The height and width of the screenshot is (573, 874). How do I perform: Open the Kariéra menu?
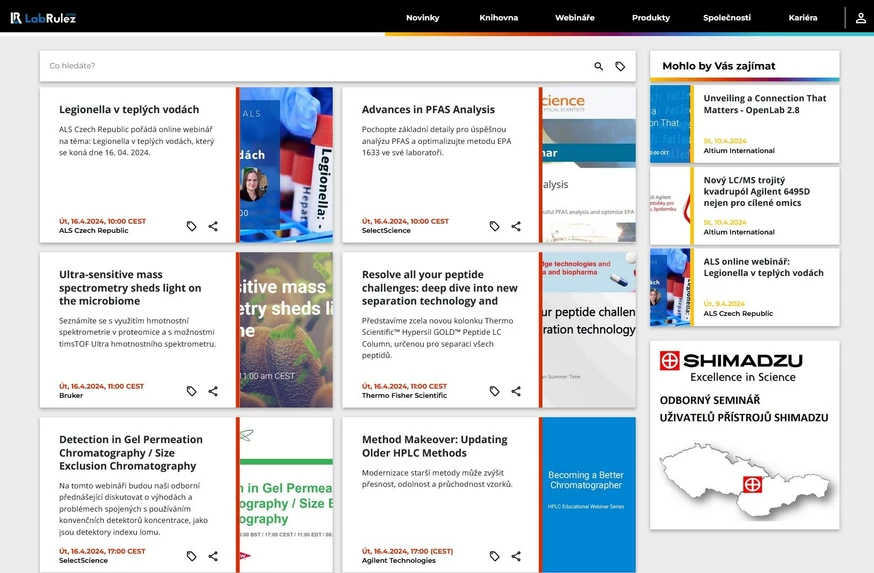click(x=803, y=18)
